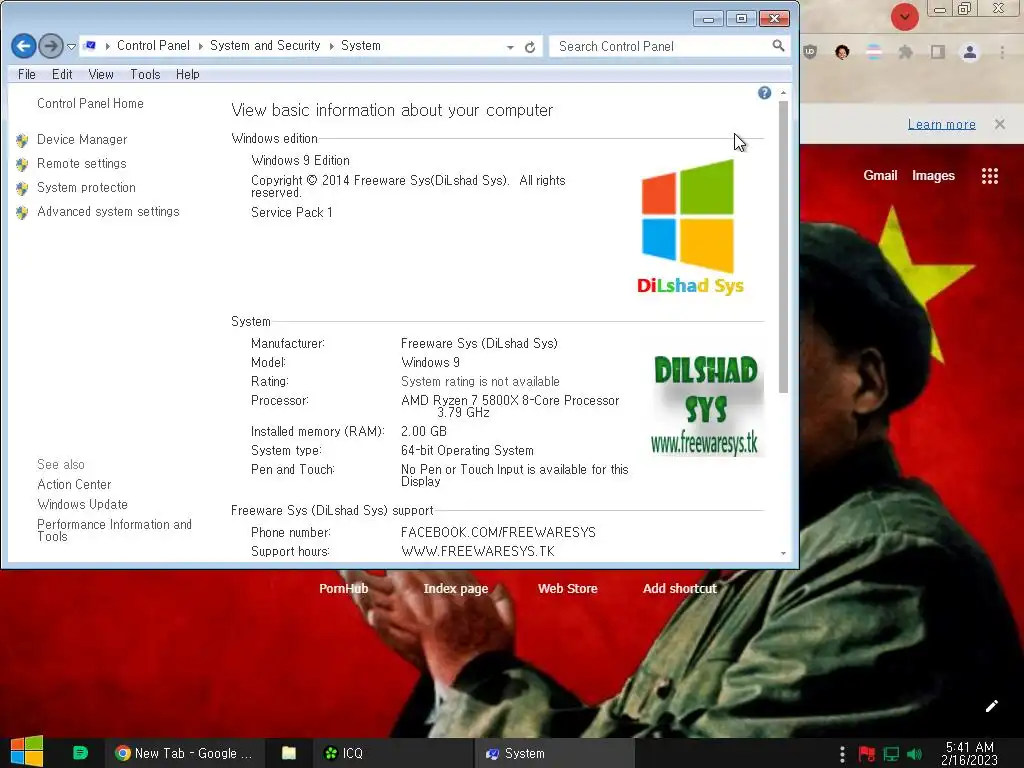This screenshot has height=768, width=1024.
Task: Click the network monitor tray icon
Action: [891, 754]
